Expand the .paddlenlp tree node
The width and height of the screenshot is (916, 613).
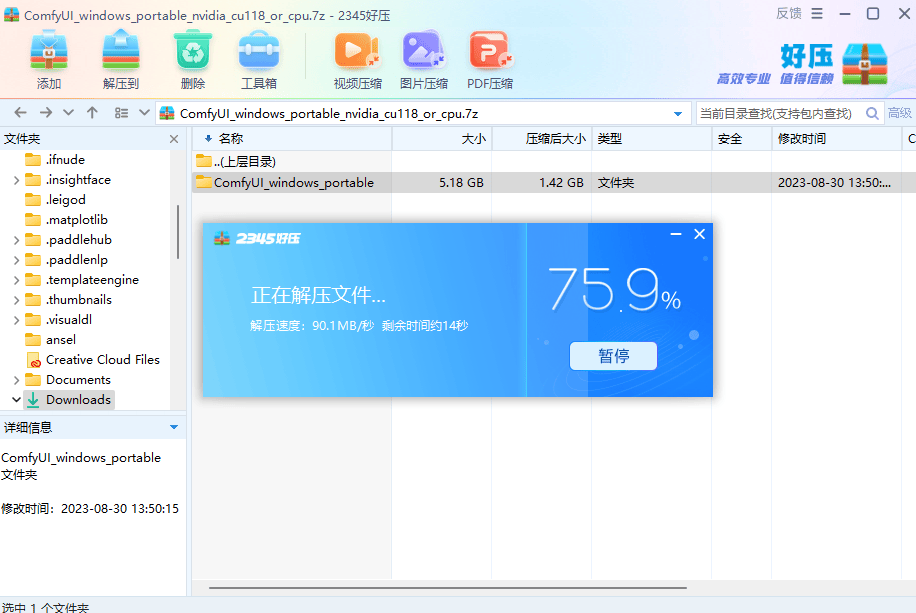point(16,260)
